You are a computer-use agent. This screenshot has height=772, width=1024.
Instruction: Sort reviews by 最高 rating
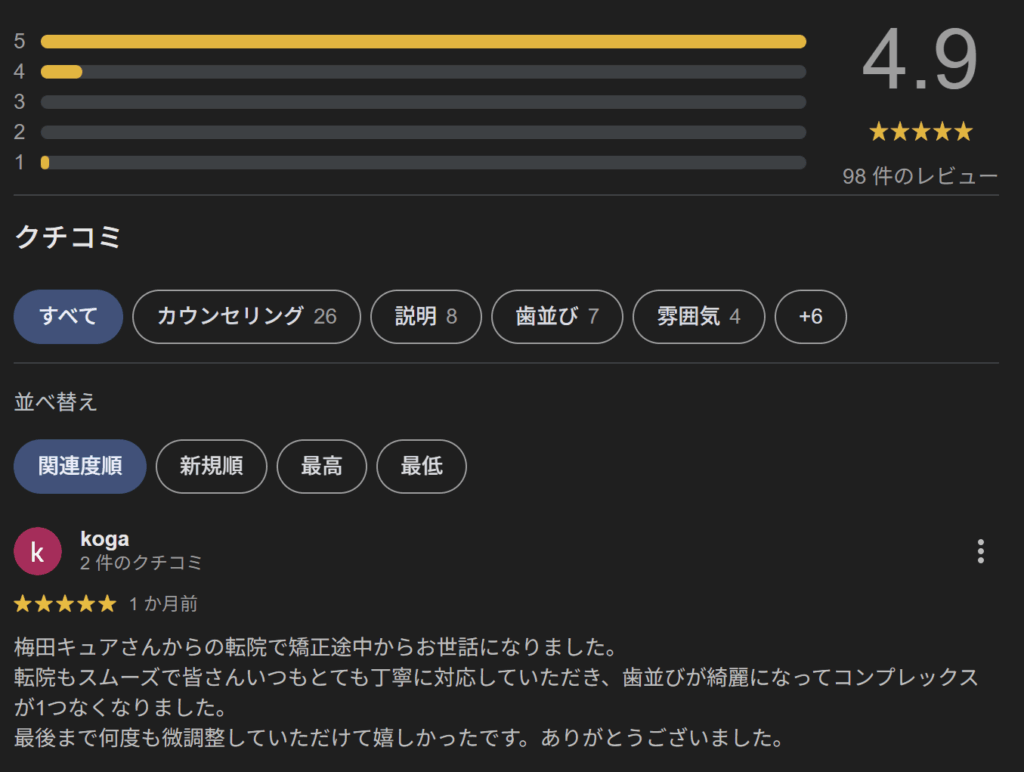[x=321, y=466]
